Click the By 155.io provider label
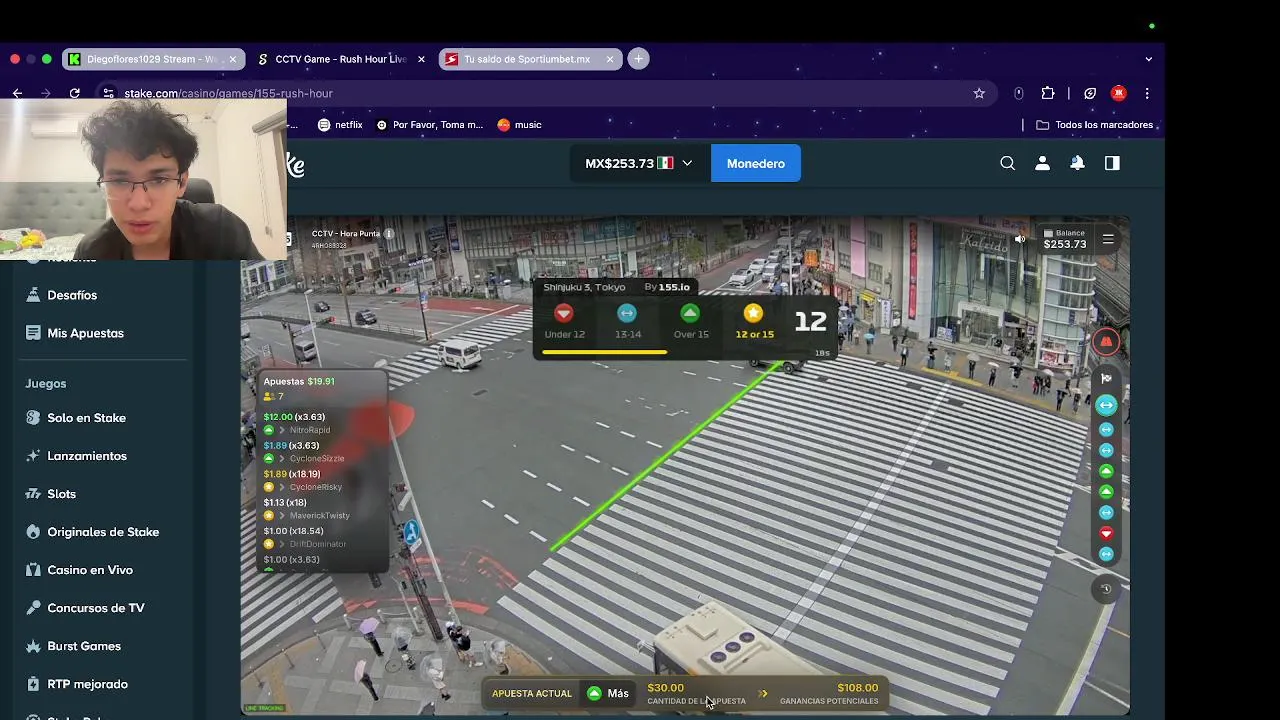Viewport: 1280px width, 720px height. point(667,287)
